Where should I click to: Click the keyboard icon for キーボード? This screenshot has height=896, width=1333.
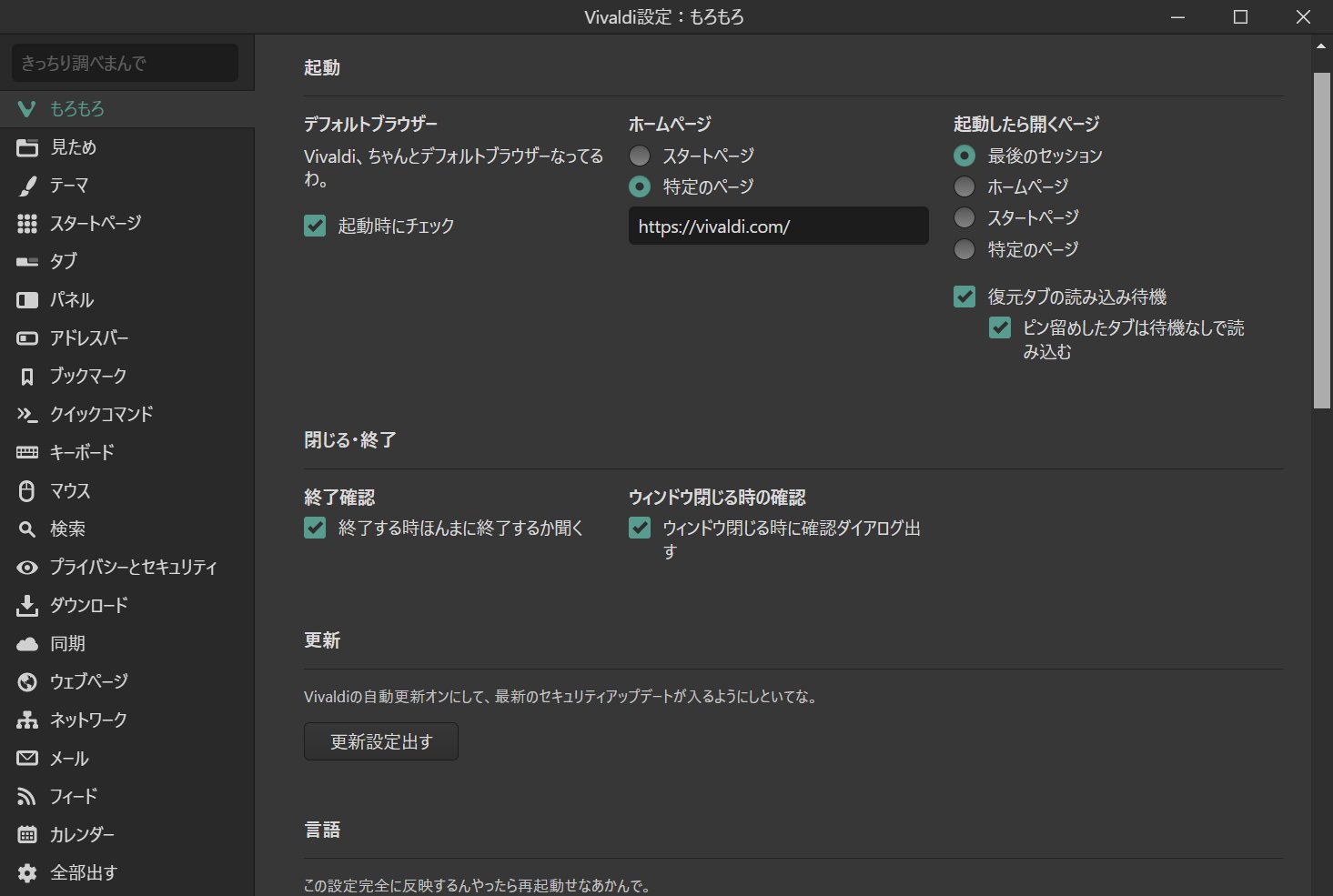click(x=27, y=453)
